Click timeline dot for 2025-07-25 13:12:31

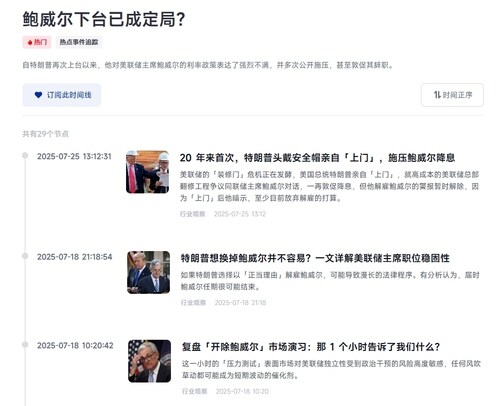pos(25,155)
